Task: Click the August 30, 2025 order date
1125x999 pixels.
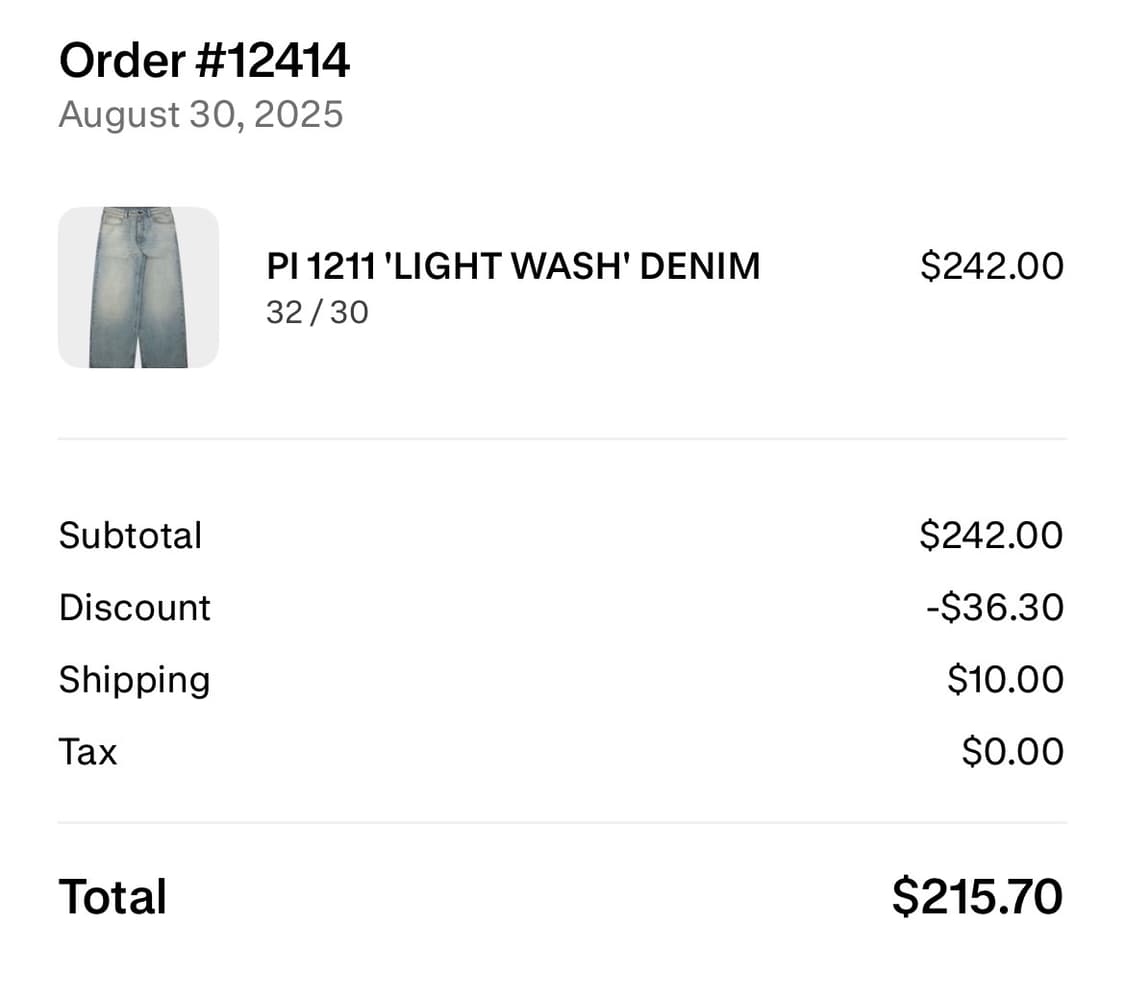Action: click(x=200, y=115)
